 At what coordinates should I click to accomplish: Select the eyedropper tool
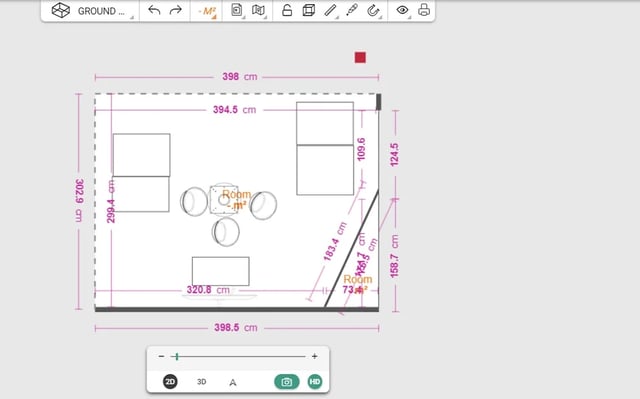pos(352,10)
